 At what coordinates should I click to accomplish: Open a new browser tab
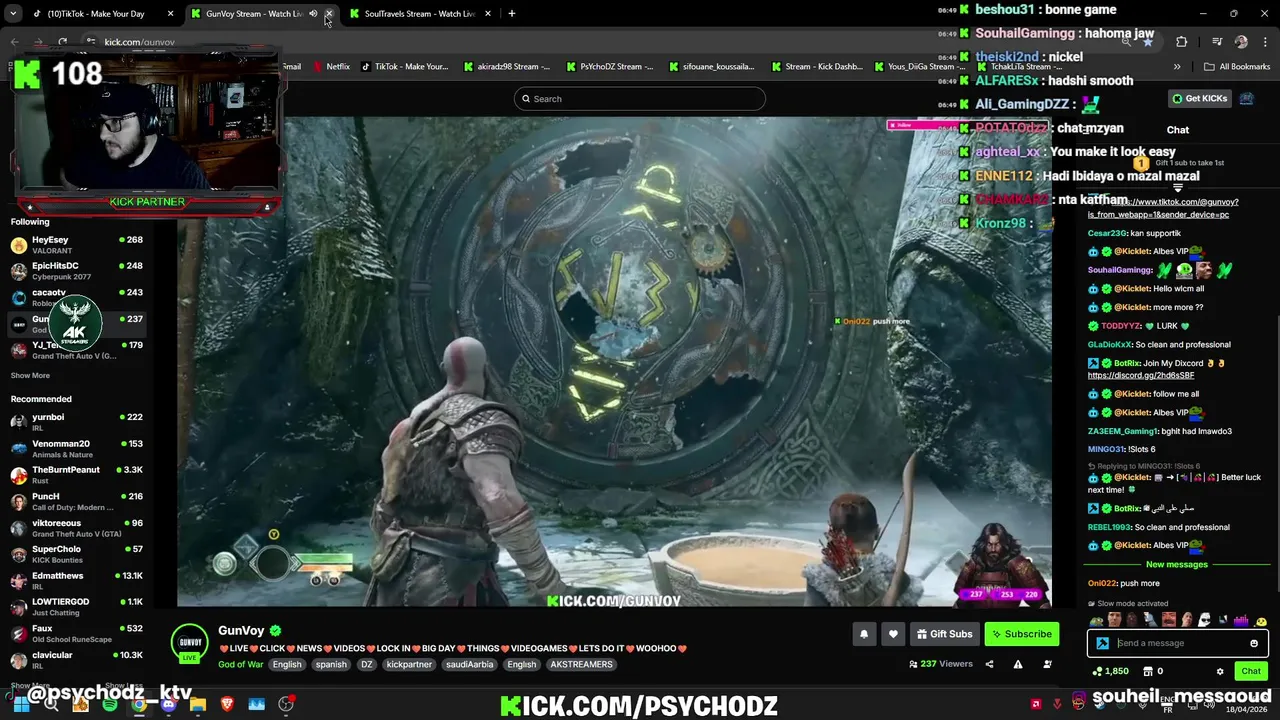[x=512, y=14]
